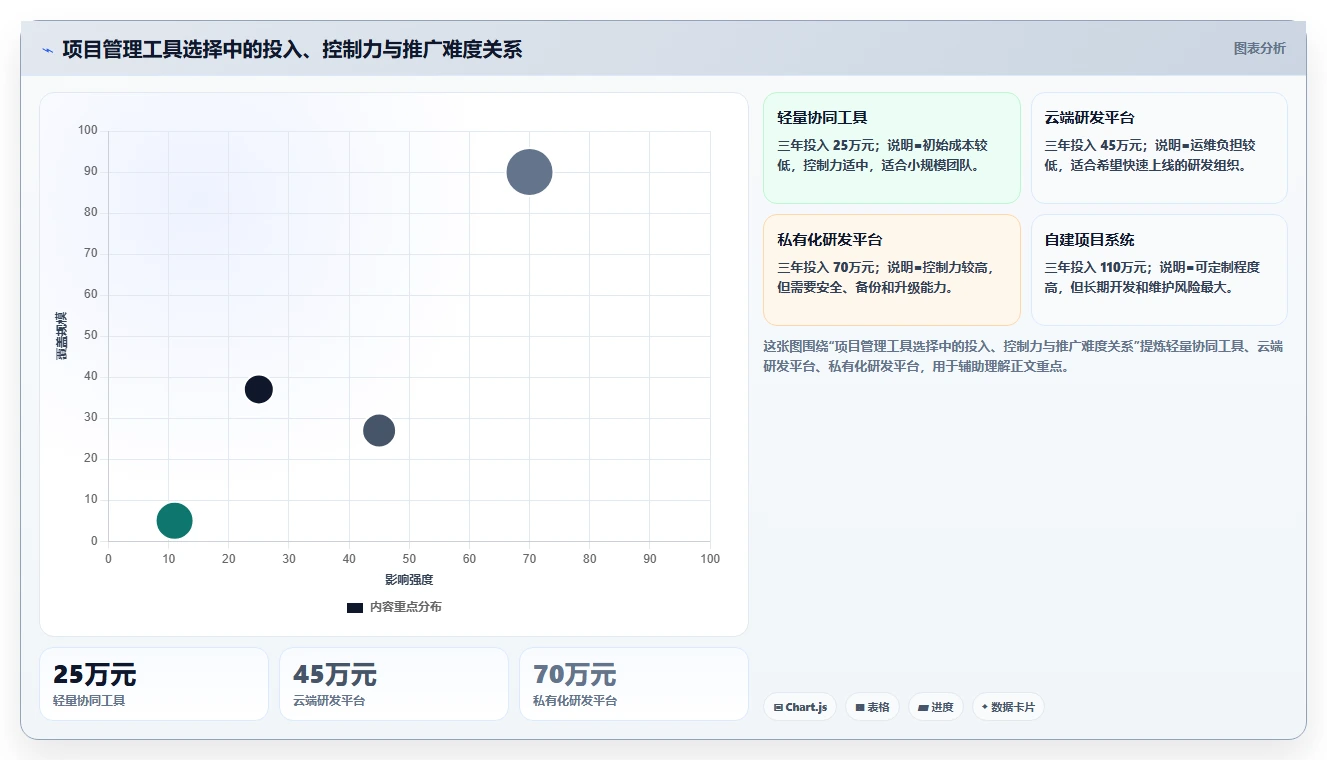The height and width of the screenshot is (760, 1327).
Task: Click the 45万元 stat card
Action: [394, 684]
